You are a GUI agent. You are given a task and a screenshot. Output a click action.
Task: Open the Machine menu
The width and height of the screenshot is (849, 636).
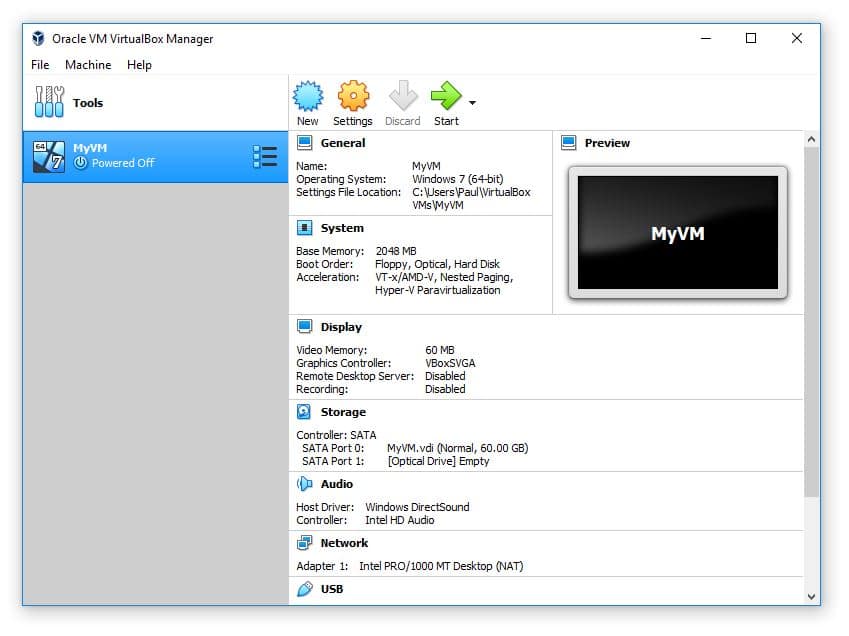coord(88,65)
